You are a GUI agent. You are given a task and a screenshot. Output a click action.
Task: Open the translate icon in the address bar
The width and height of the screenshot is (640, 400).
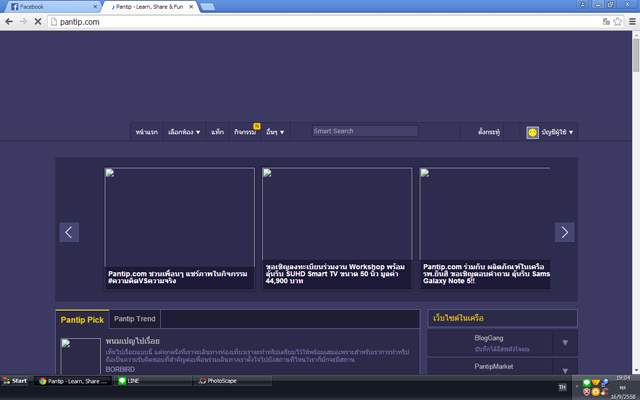pos(606,22)
